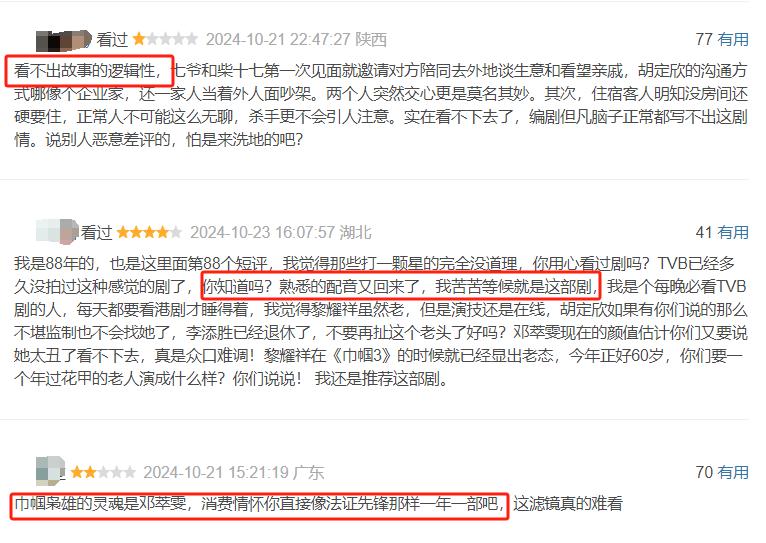Click the two-star rating of Guangdong review
The image size is (766, 543).
[103, 472]
